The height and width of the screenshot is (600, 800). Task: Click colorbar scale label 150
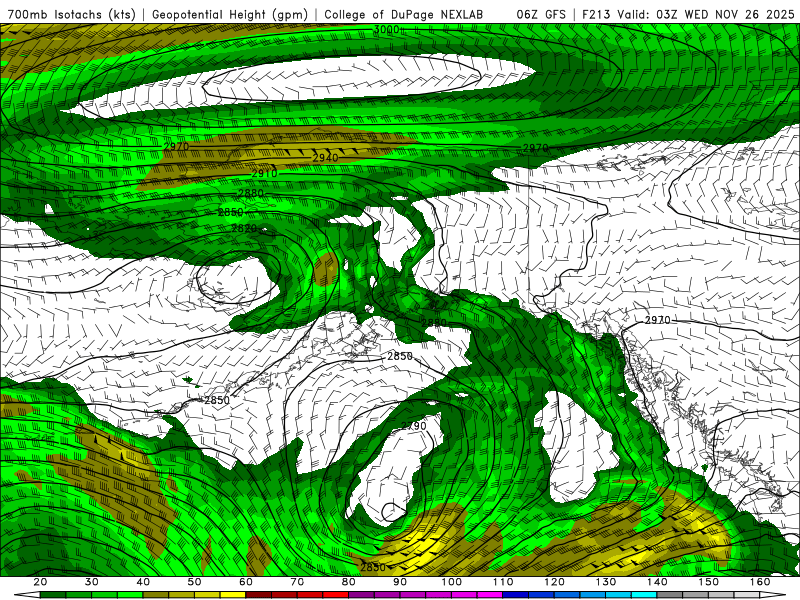[x=709, y=582]
